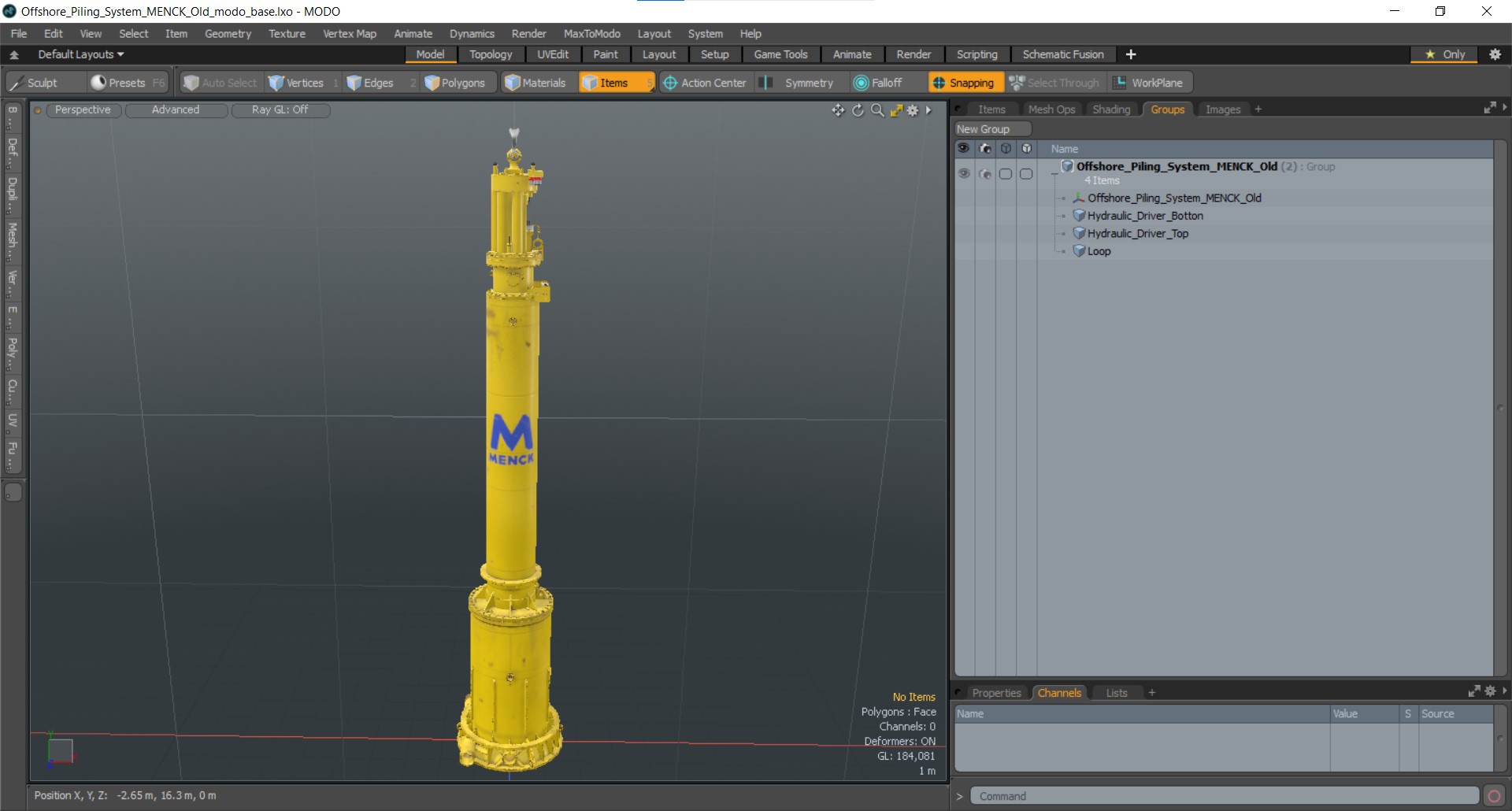
Task: Open the Advanced shading style dropdown
Action: coord(176,110)
